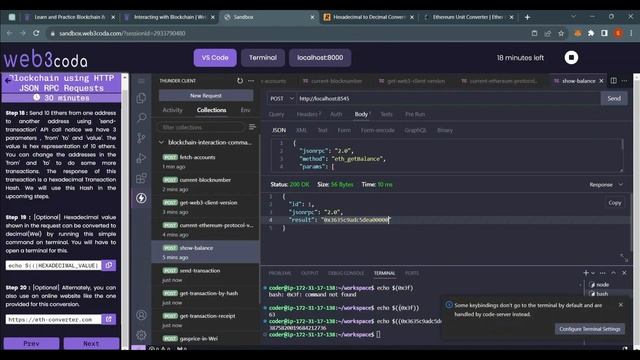The image size is (640, 360).
Task: Open a new browser tab
Action: click(x=527, y=17)
